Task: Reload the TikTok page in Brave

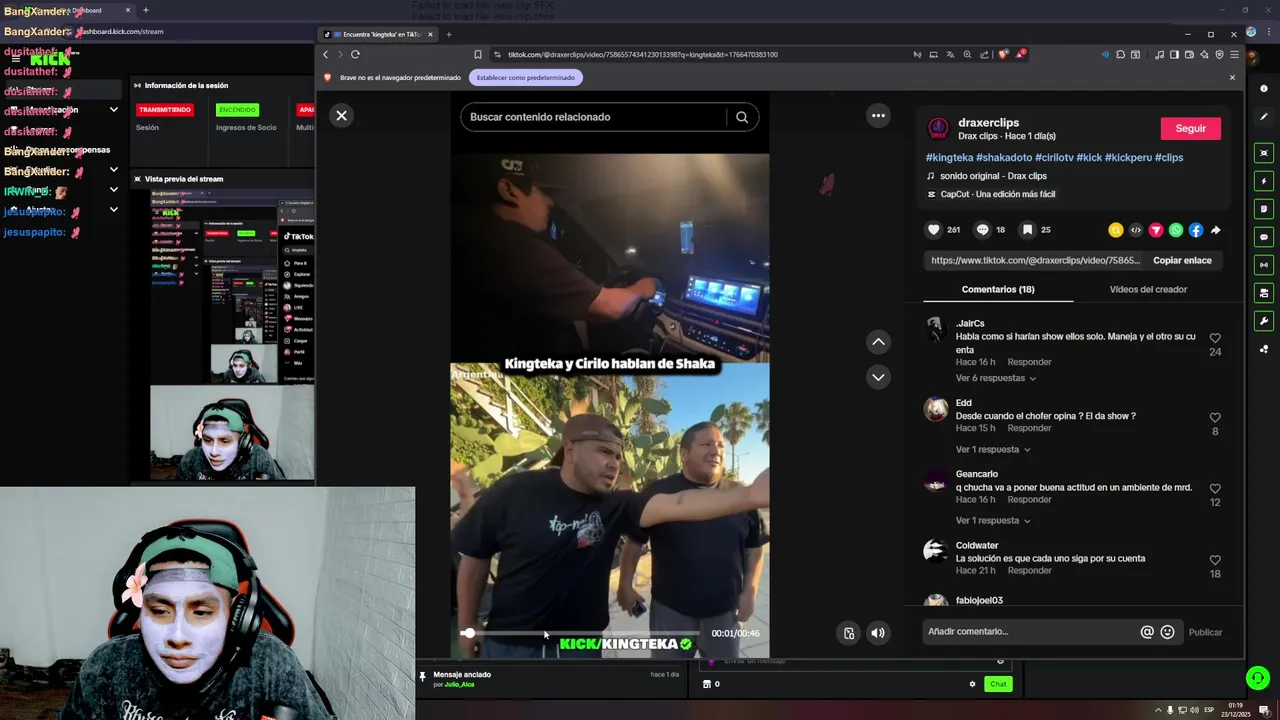Action: (x=355, y=54)
